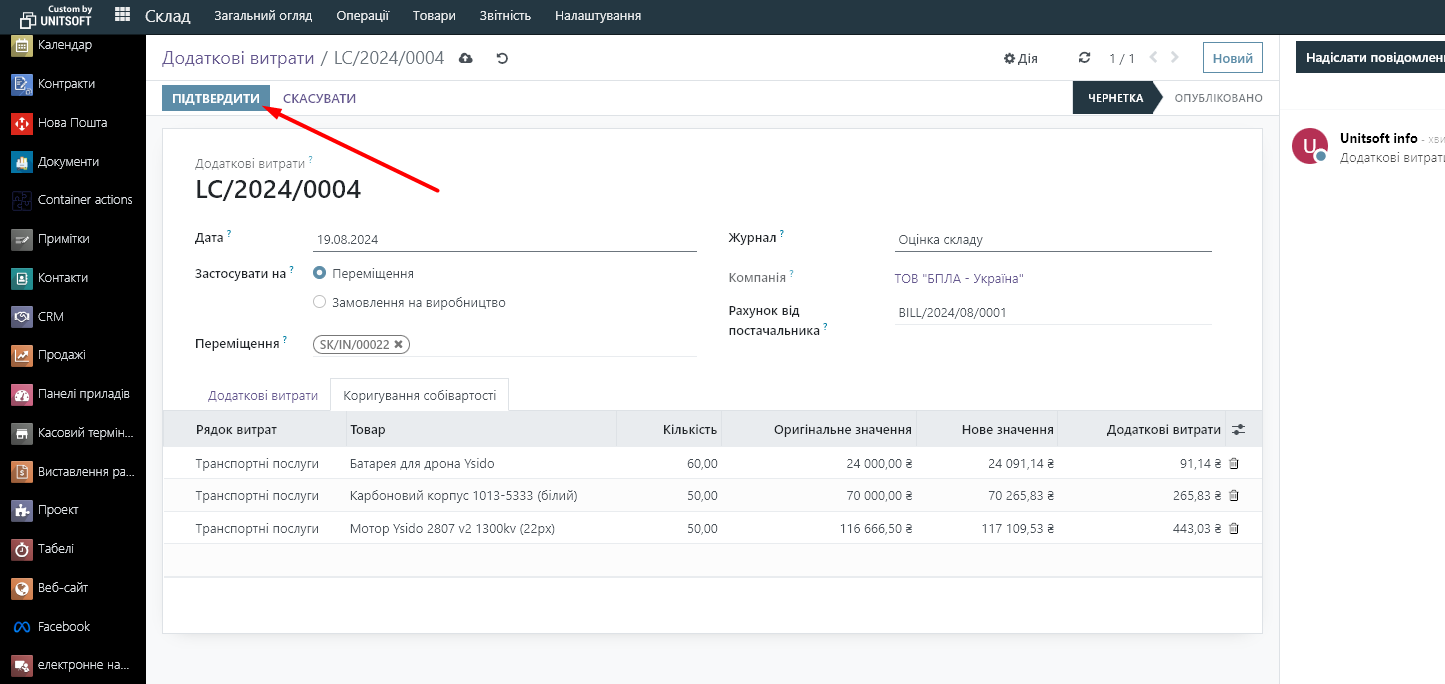Remove the SK/IN/00022 tag
The image size is (1445, 684).
click(x=398, y=344)
